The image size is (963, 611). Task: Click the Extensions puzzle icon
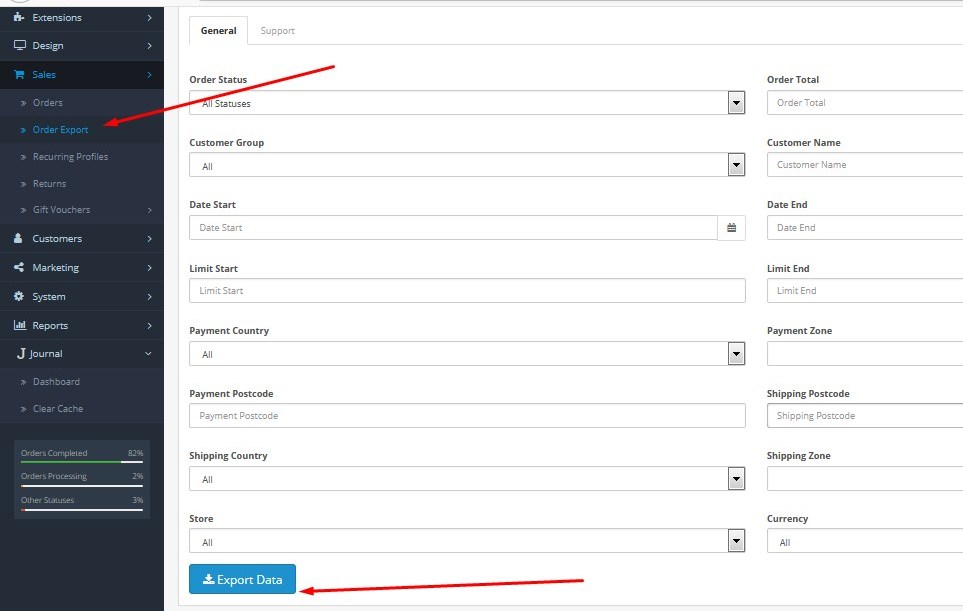point(19,17)
